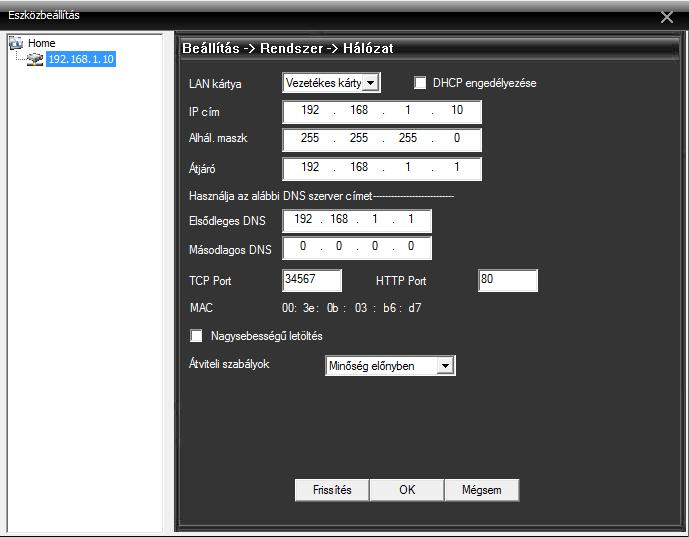Click the Alhál. maszk label
The height and width of the screenshot is (537, 689).
[x=218, y=138]
